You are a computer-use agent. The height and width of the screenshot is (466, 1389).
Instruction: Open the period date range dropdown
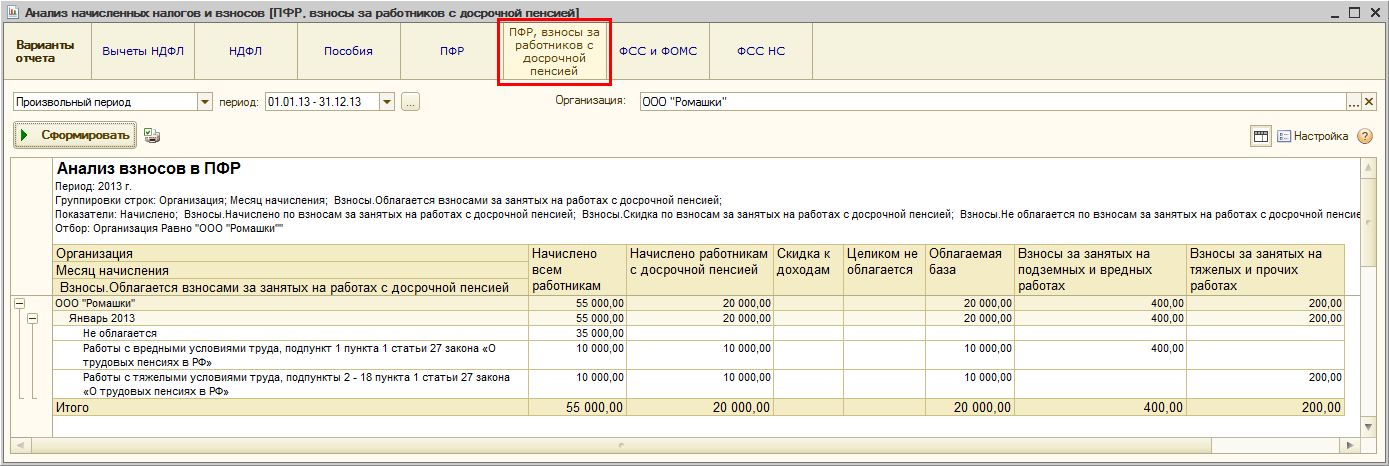pyautogui.click(x=388, y=101)
